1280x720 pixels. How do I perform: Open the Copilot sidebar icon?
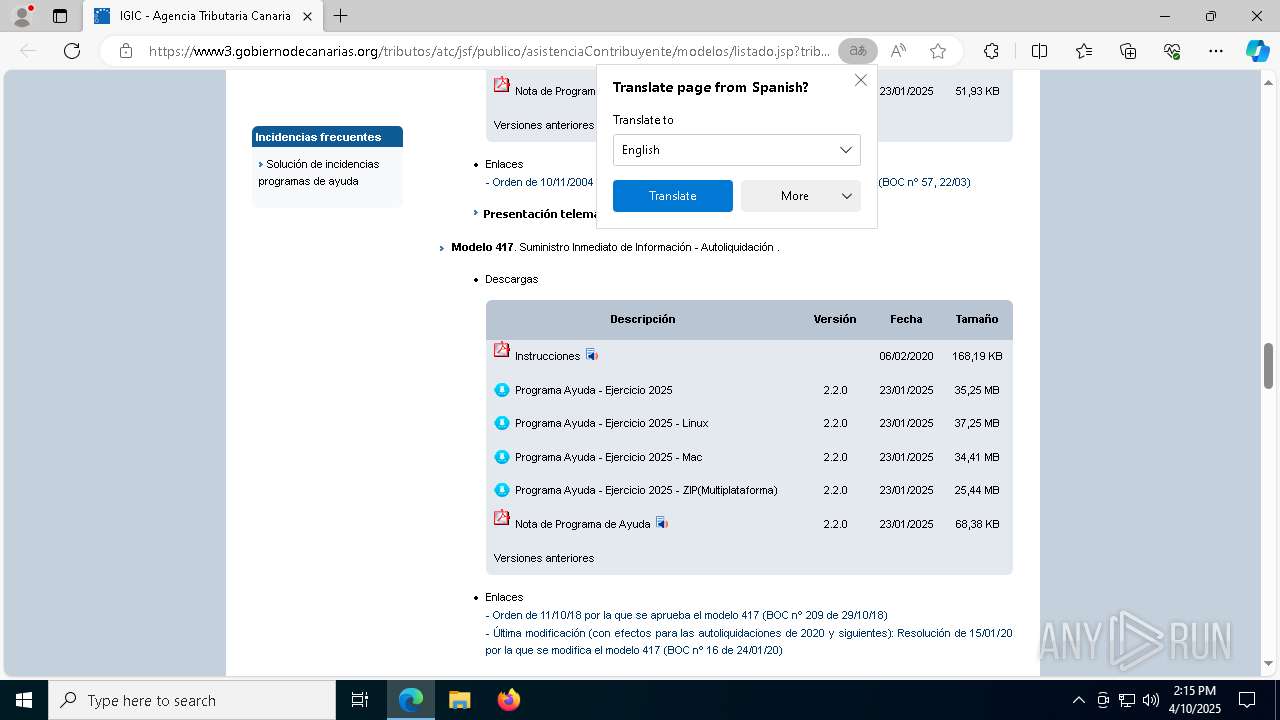[x=1257, y=51]
